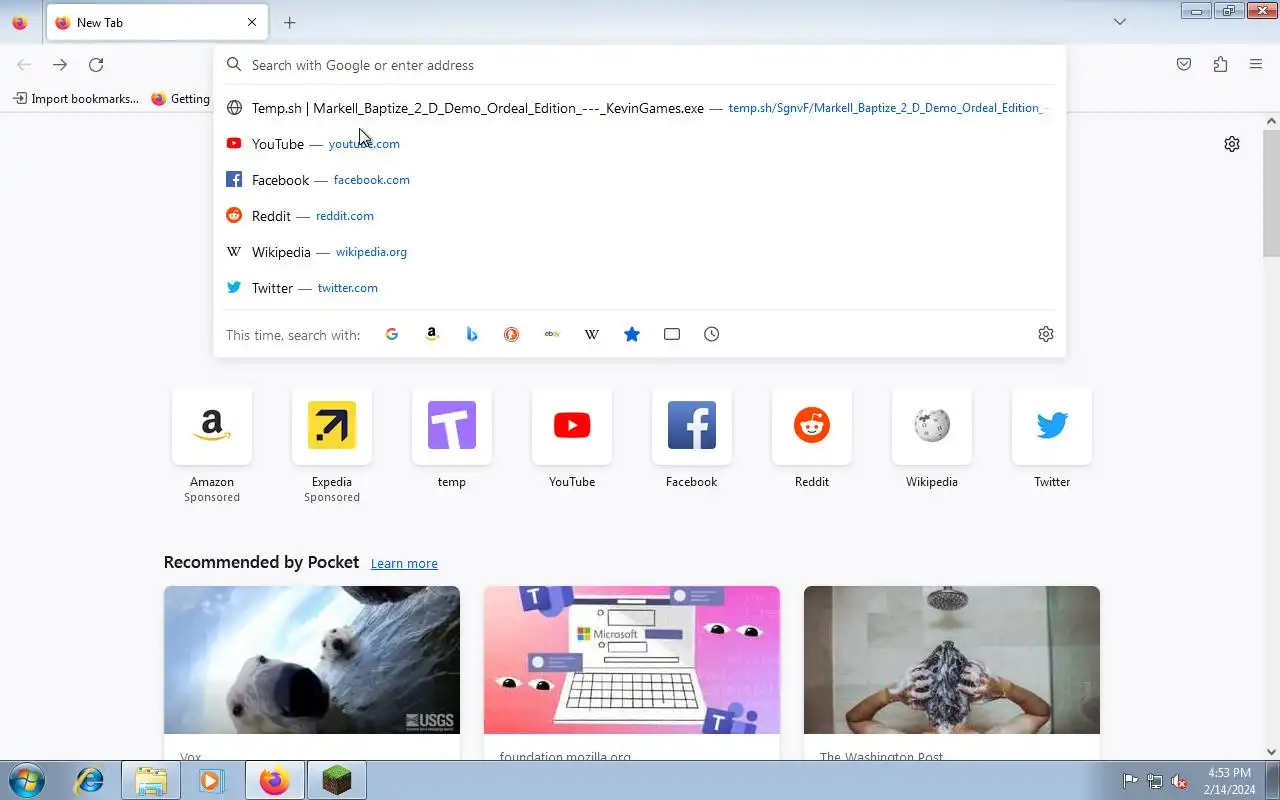
Task: Click the Save to Pocket icon
Action: [x=1184, y=64]
